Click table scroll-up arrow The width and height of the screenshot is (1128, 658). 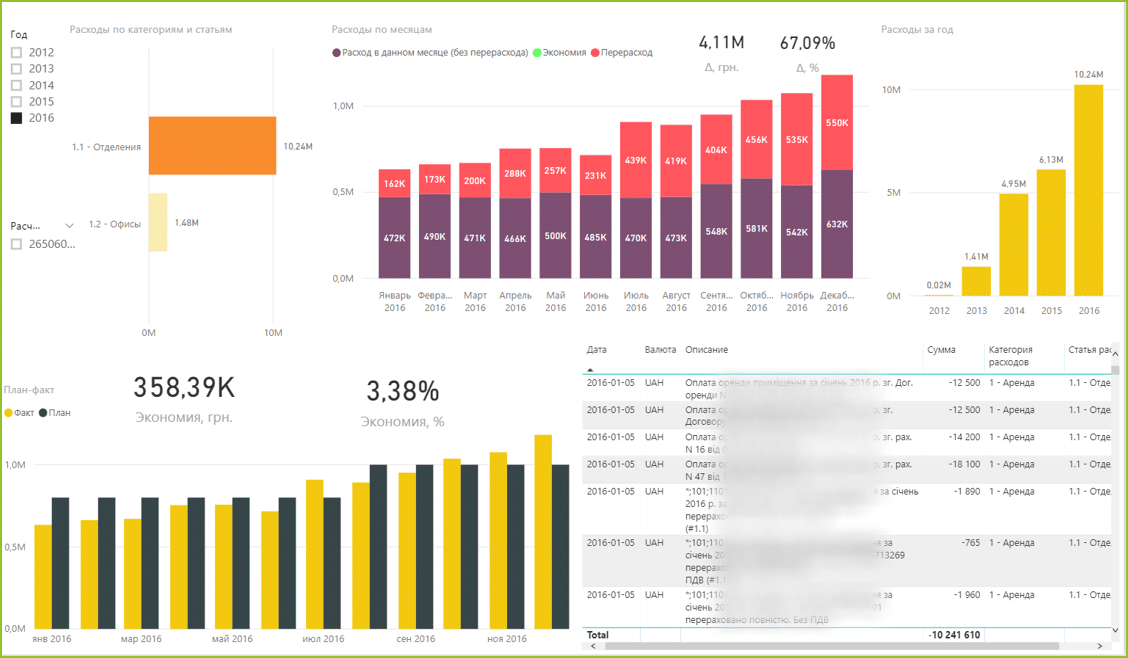point(1115,353)
